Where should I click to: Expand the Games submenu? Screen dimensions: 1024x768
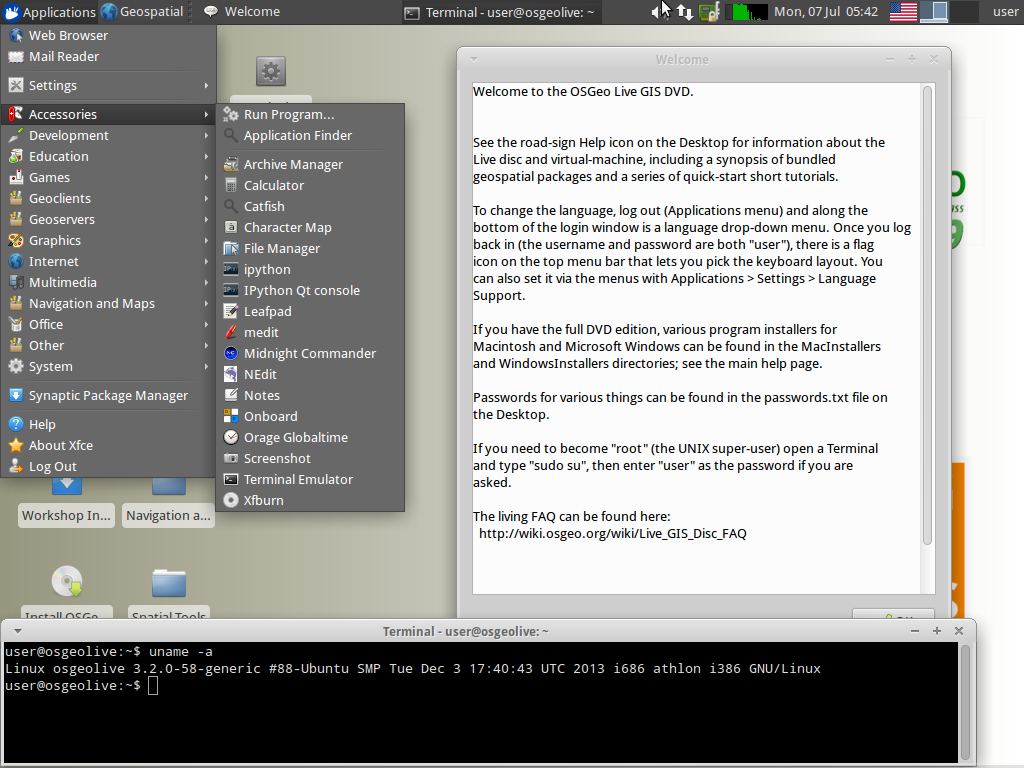108,177
